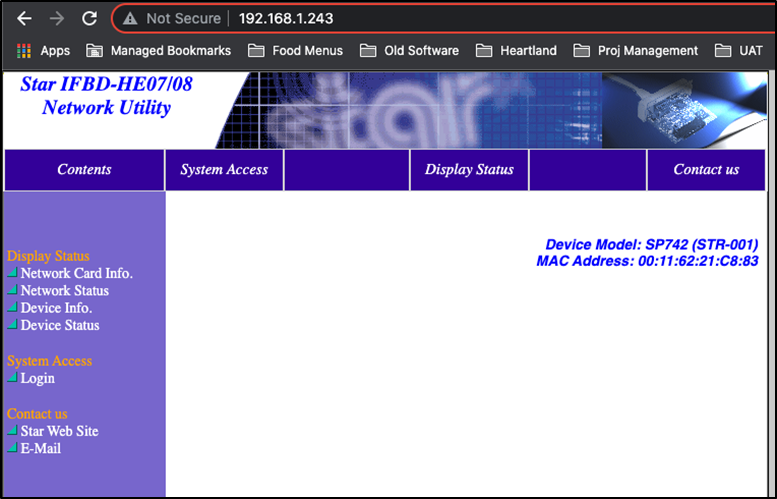Open the Proj Management bookmark folder
The image size is (777, 499).
click(x=635, y=51)
